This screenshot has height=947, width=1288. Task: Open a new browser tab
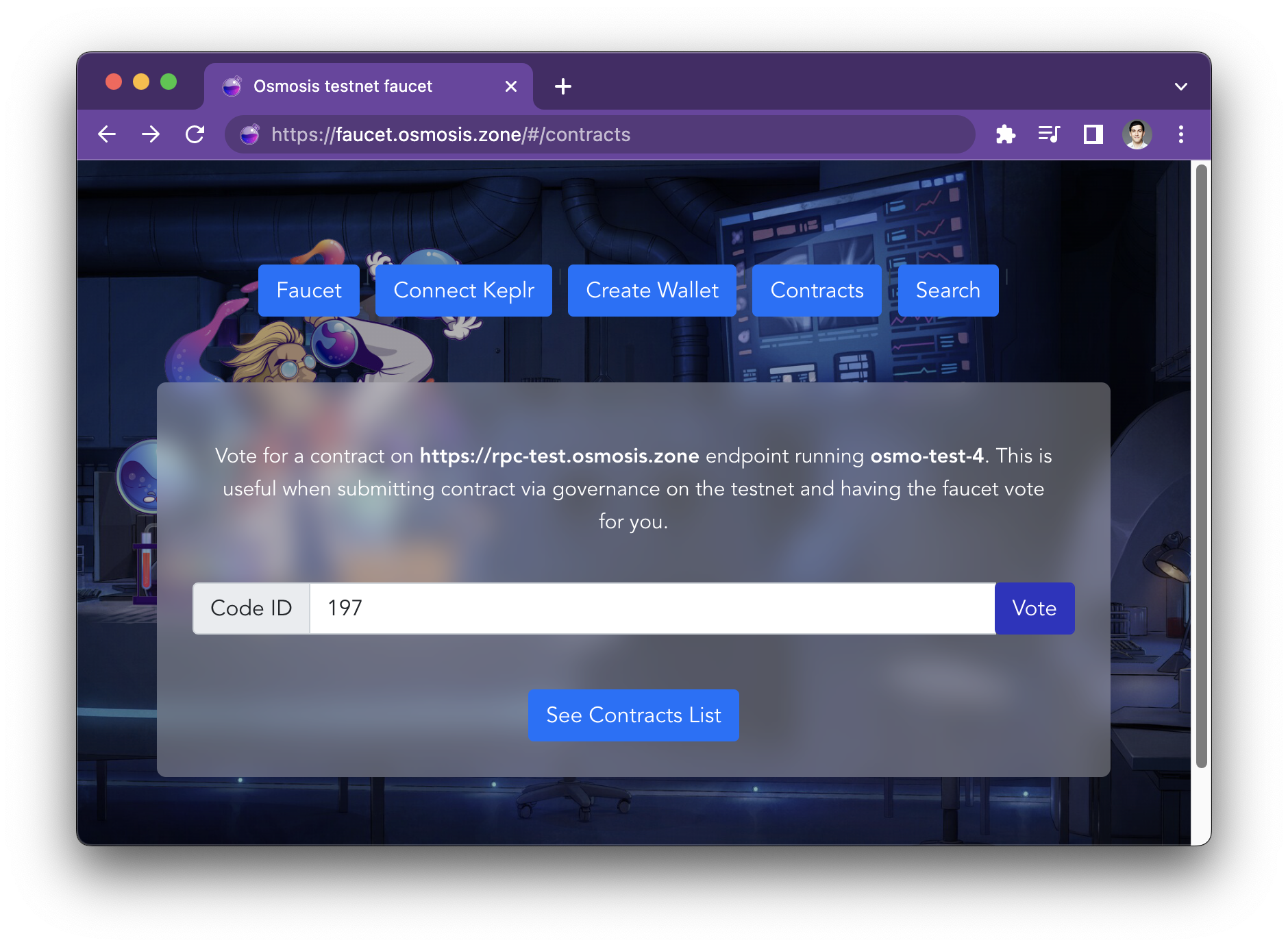(x=562, y=86)
